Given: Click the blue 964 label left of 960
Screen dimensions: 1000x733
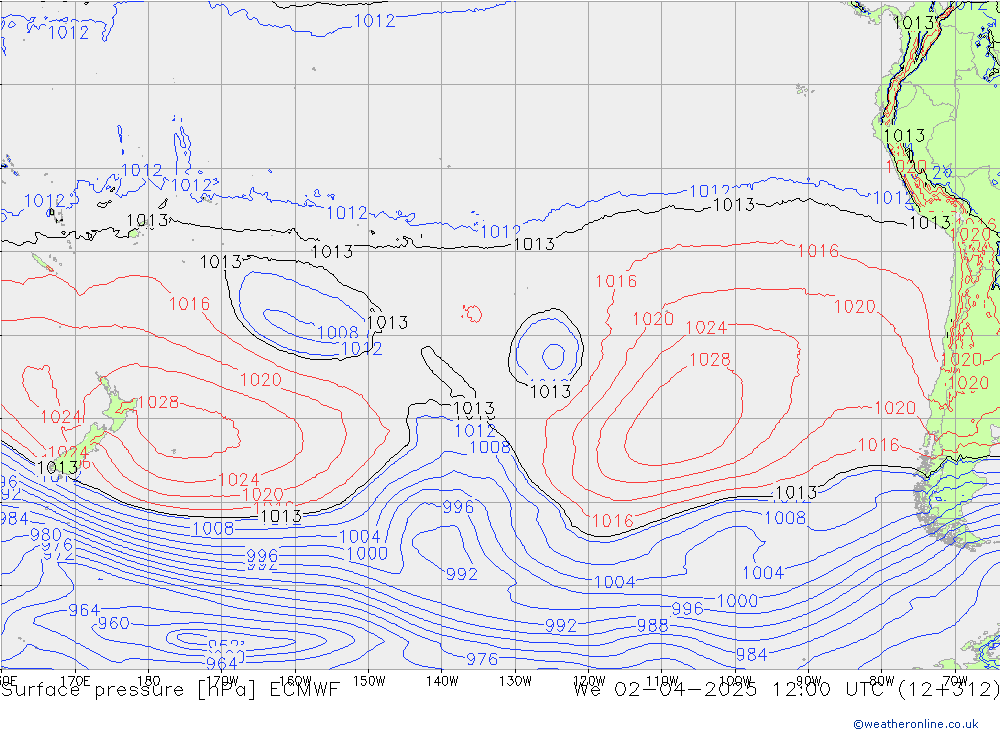Looking at the screenshot, I should tap(84, 611).
